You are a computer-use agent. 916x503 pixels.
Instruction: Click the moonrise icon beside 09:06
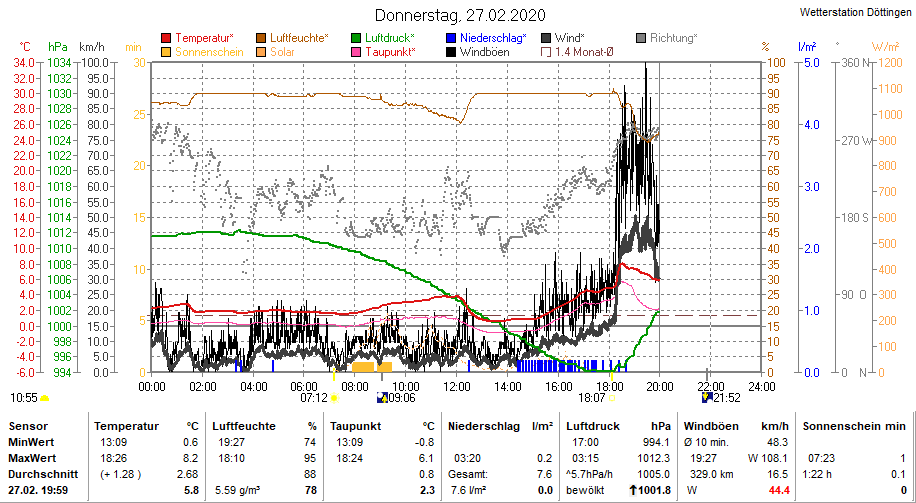click(x=381, y=397)
